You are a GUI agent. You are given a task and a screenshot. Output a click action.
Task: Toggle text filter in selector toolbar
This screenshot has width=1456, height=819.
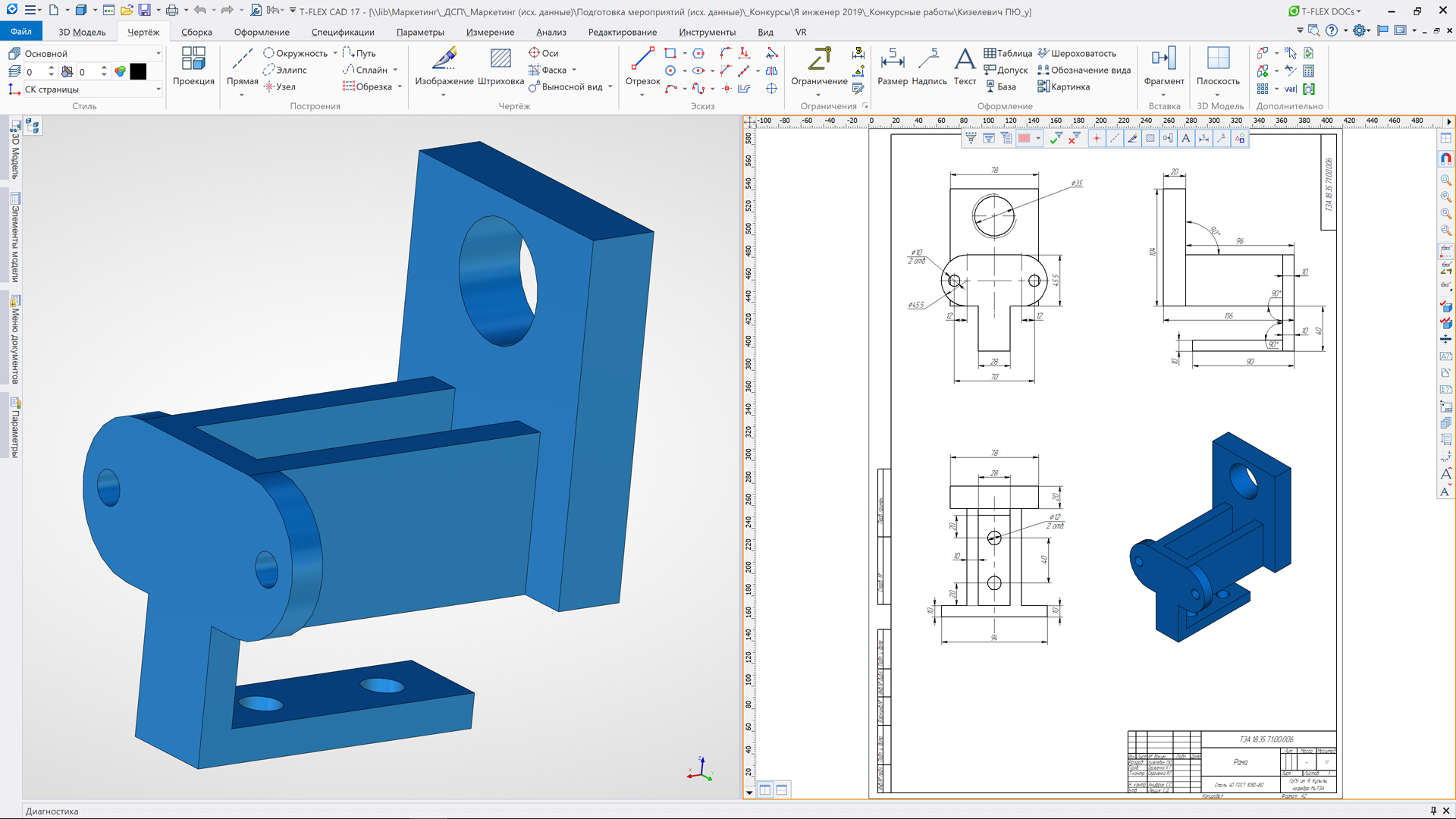click(1186, 139)
